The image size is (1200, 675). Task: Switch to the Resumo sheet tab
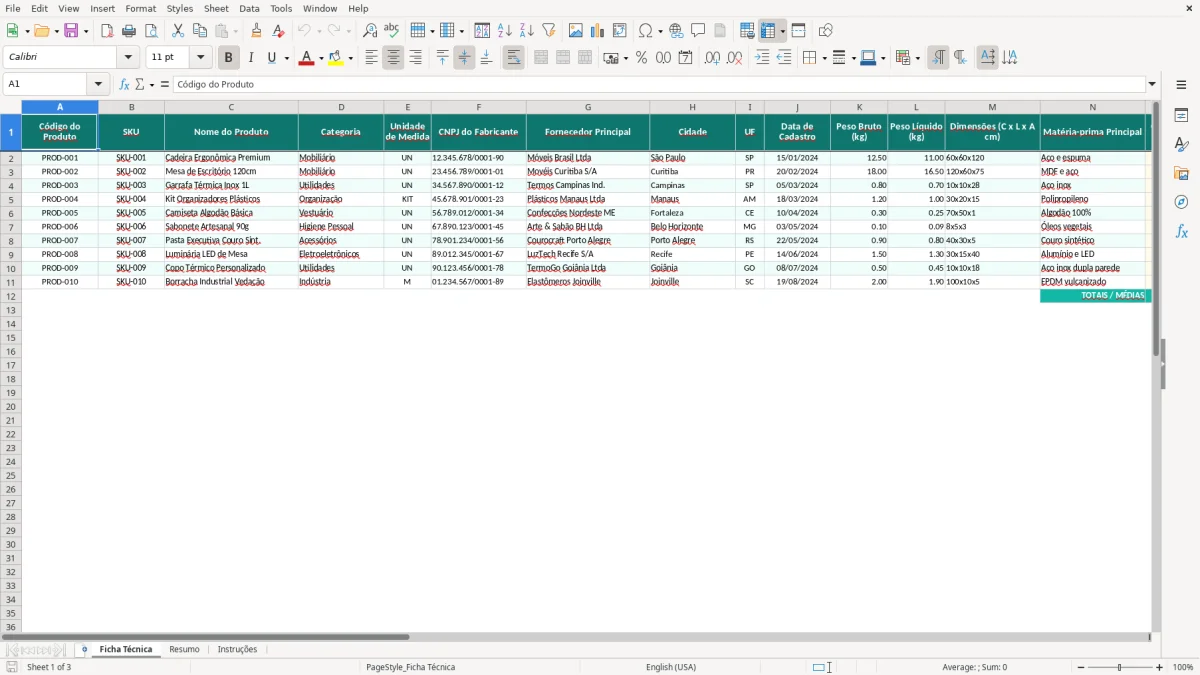click(x=184, y=650)
